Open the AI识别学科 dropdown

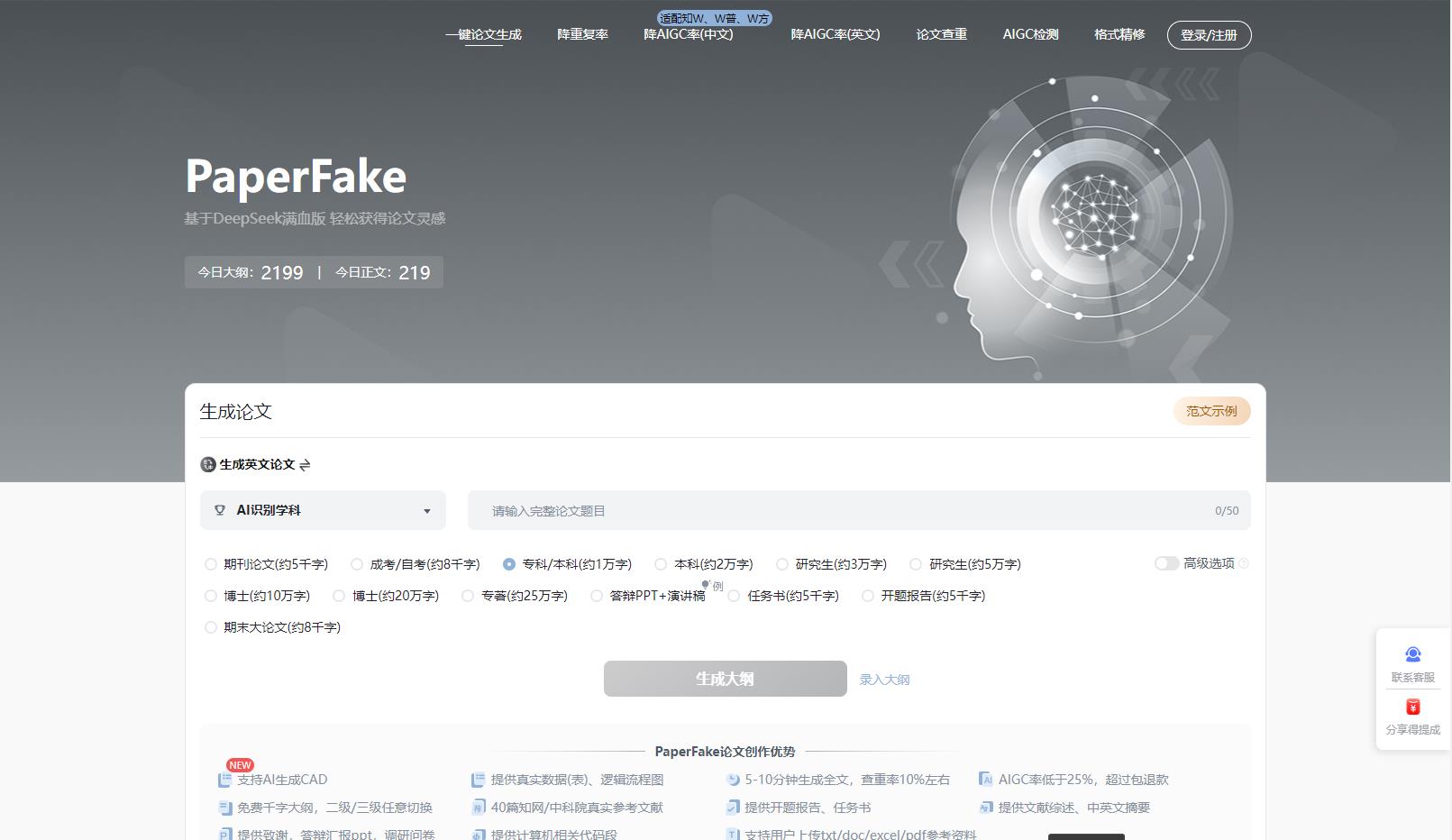coord(322,510)
